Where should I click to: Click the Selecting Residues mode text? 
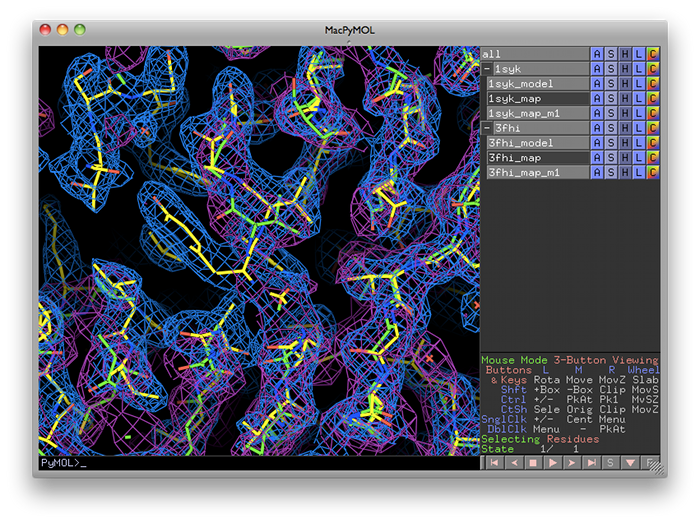coord(541,439)
